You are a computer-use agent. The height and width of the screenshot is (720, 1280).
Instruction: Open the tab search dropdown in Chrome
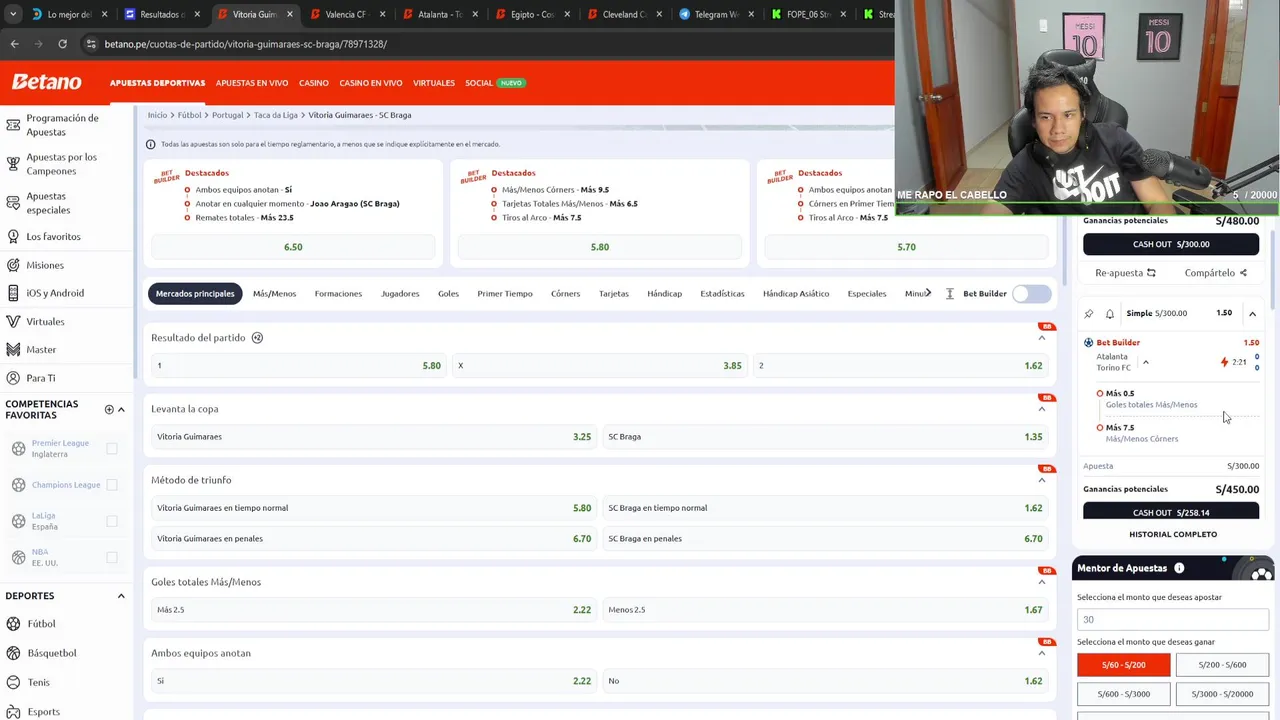click(x=12, y=14)
